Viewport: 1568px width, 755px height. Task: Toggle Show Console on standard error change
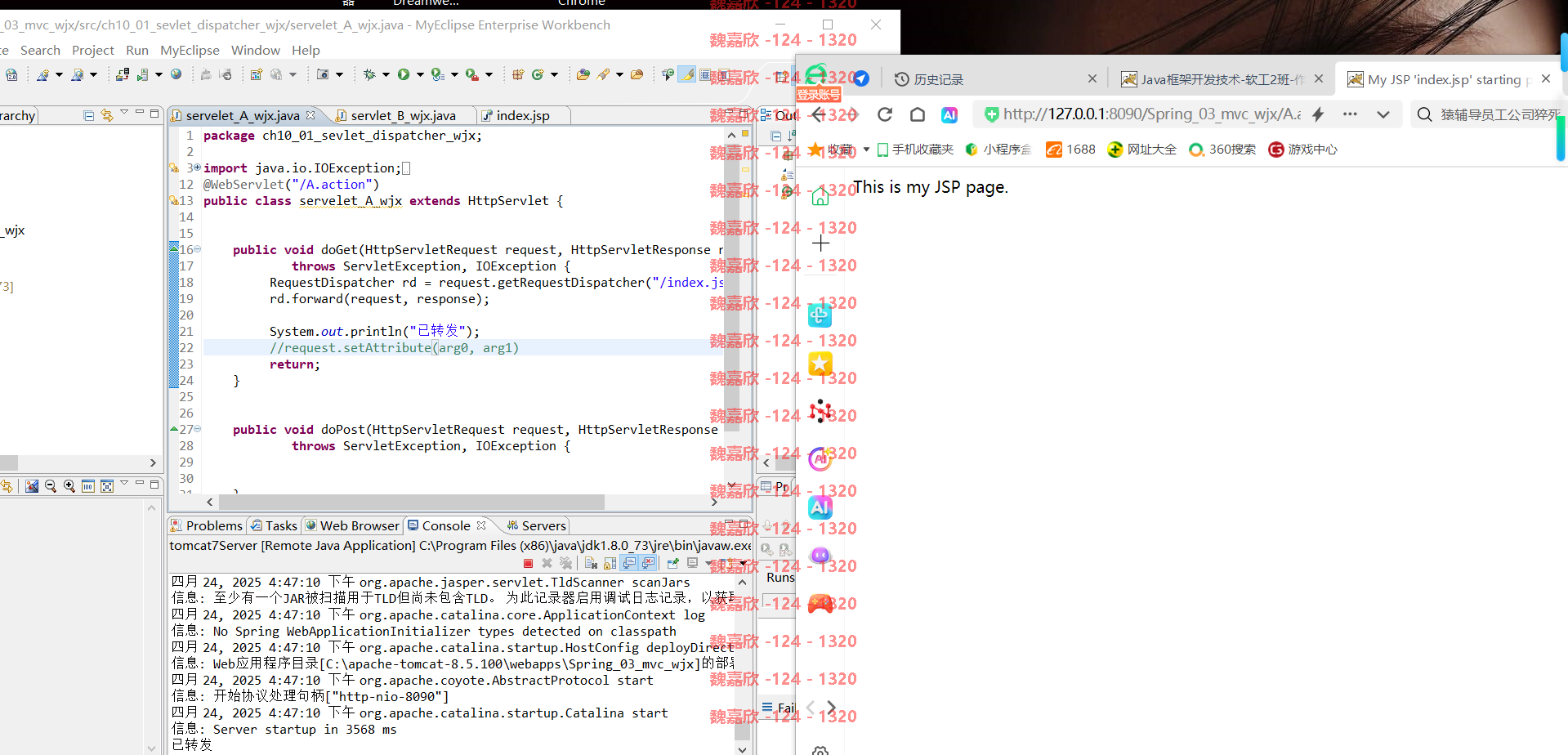point(648,563)
